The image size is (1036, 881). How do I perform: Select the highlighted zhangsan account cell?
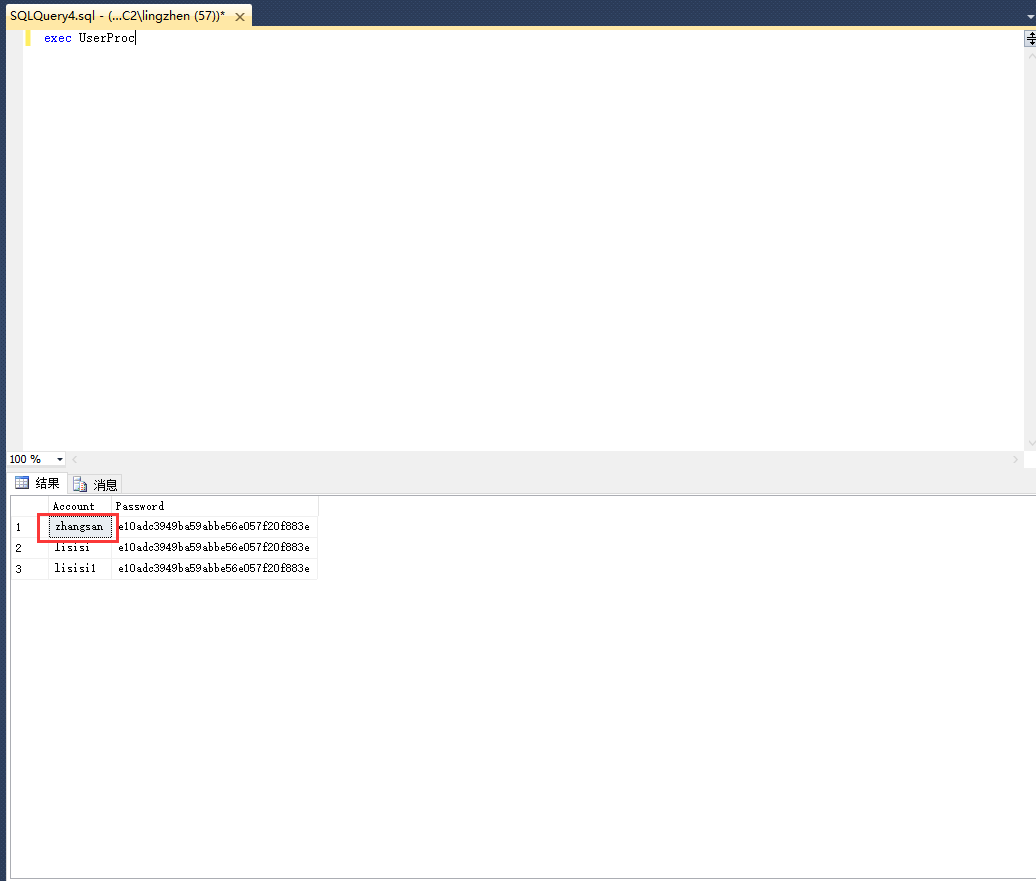[x=76, y=526]
